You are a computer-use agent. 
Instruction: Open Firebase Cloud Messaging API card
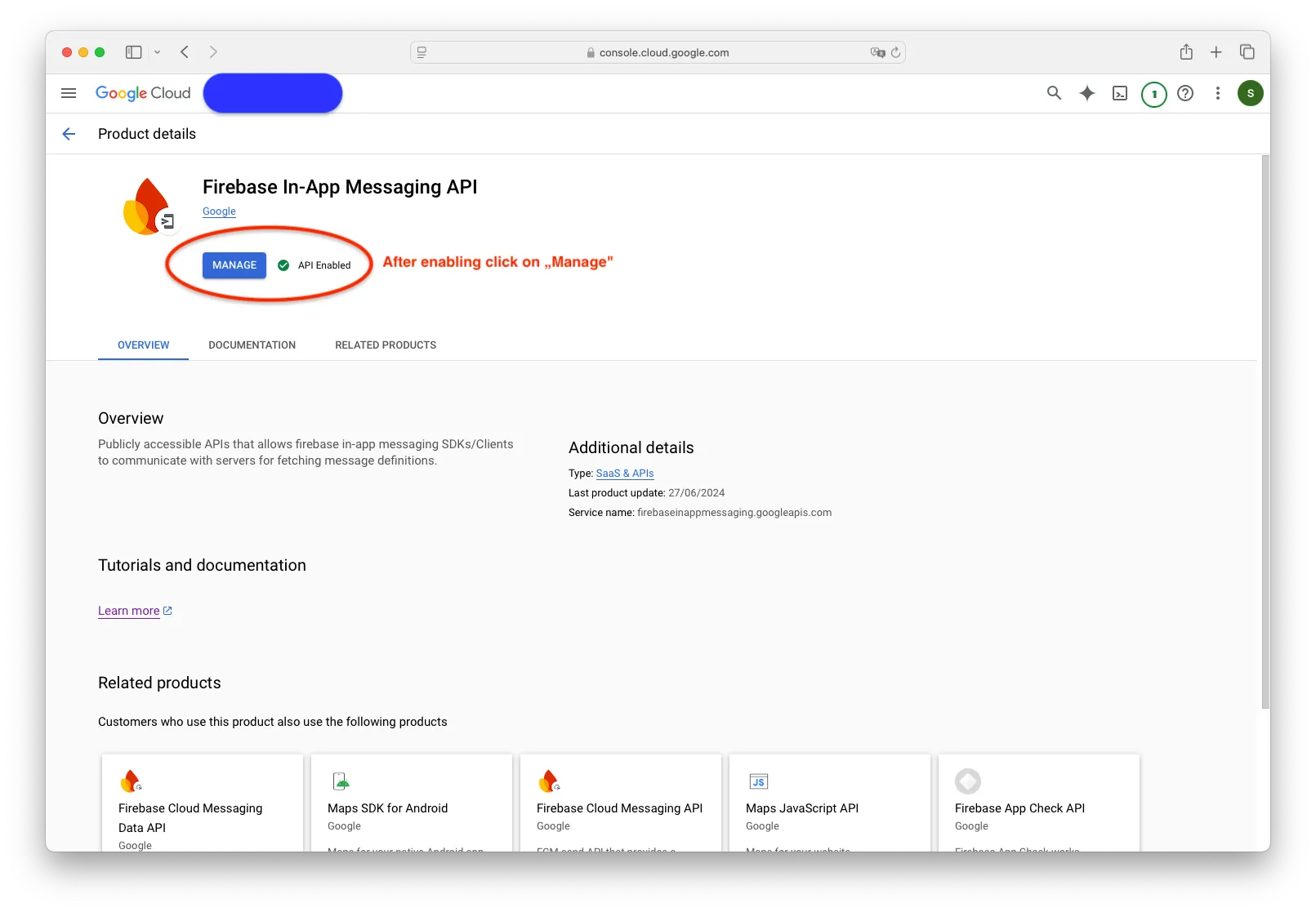pos(621,803)
